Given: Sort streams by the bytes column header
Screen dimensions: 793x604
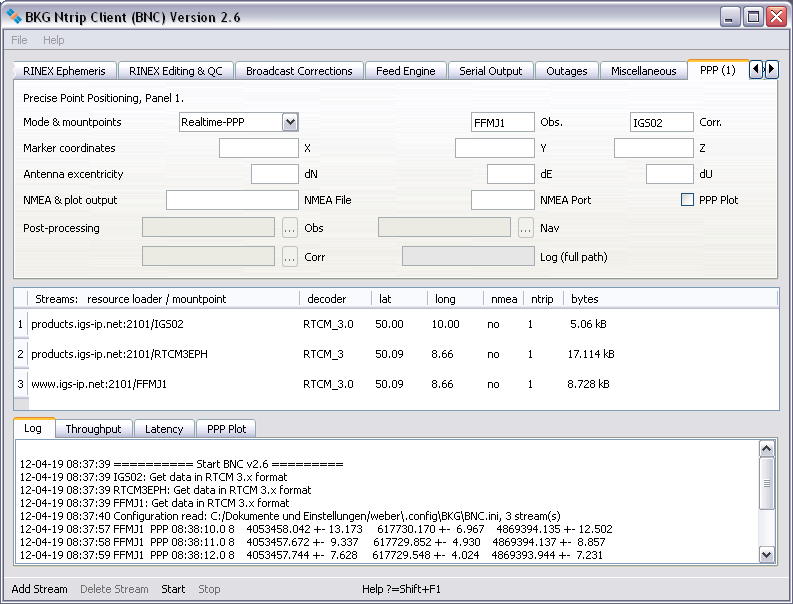Looking at the screenshot, I should coord(583,299).
